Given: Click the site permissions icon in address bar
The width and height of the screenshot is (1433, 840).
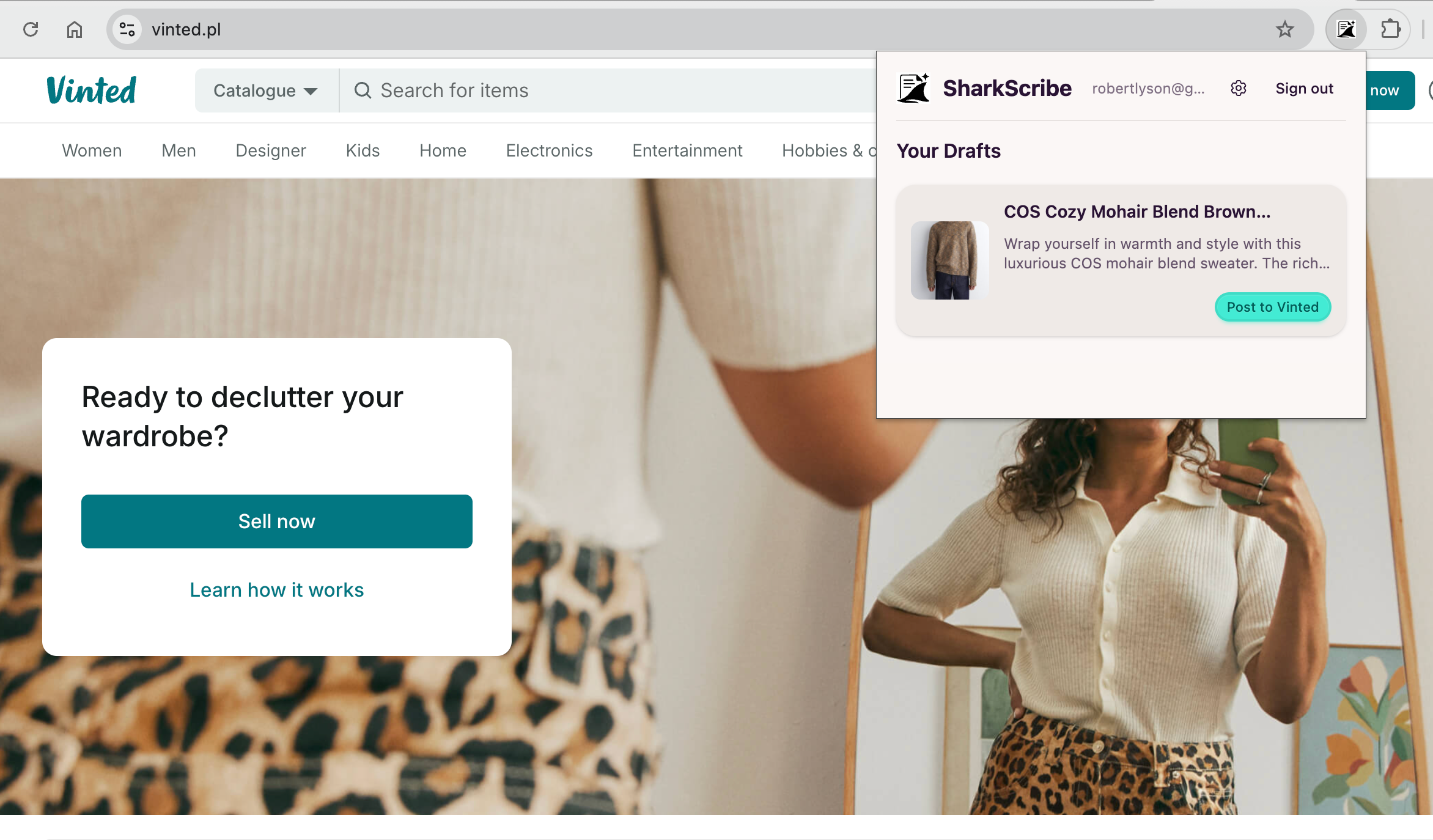Looking at the screenshot, I should 127,29.
